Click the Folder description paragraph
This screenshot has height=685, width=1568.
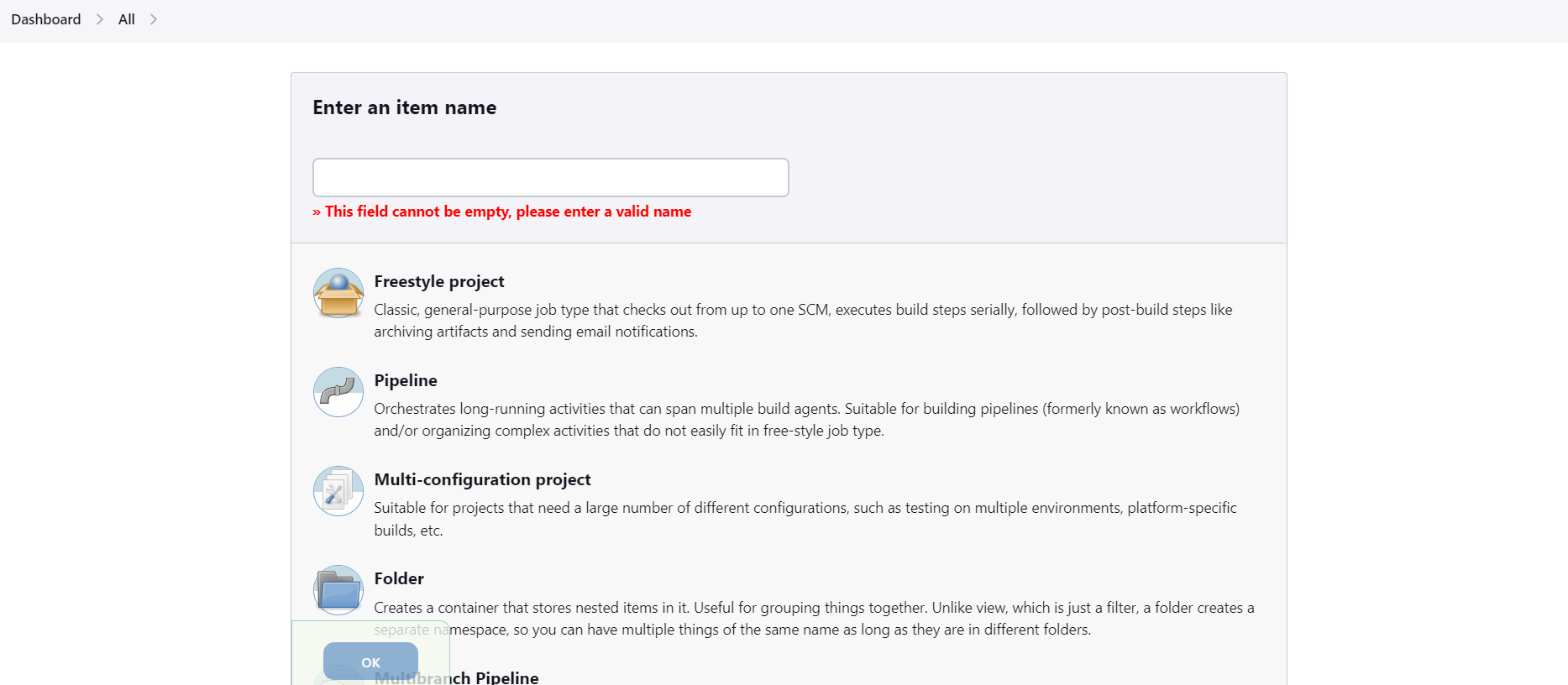click(x=813, y=618)
